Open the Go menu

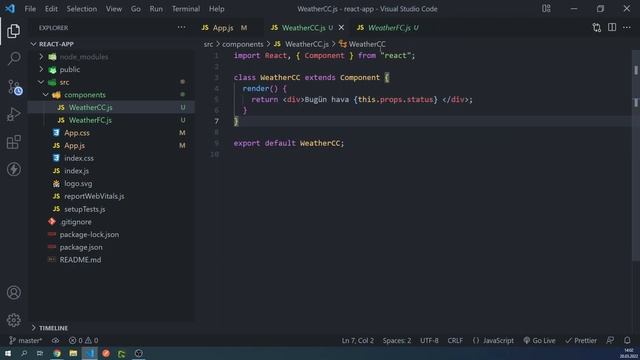click(x=136, y=9)
